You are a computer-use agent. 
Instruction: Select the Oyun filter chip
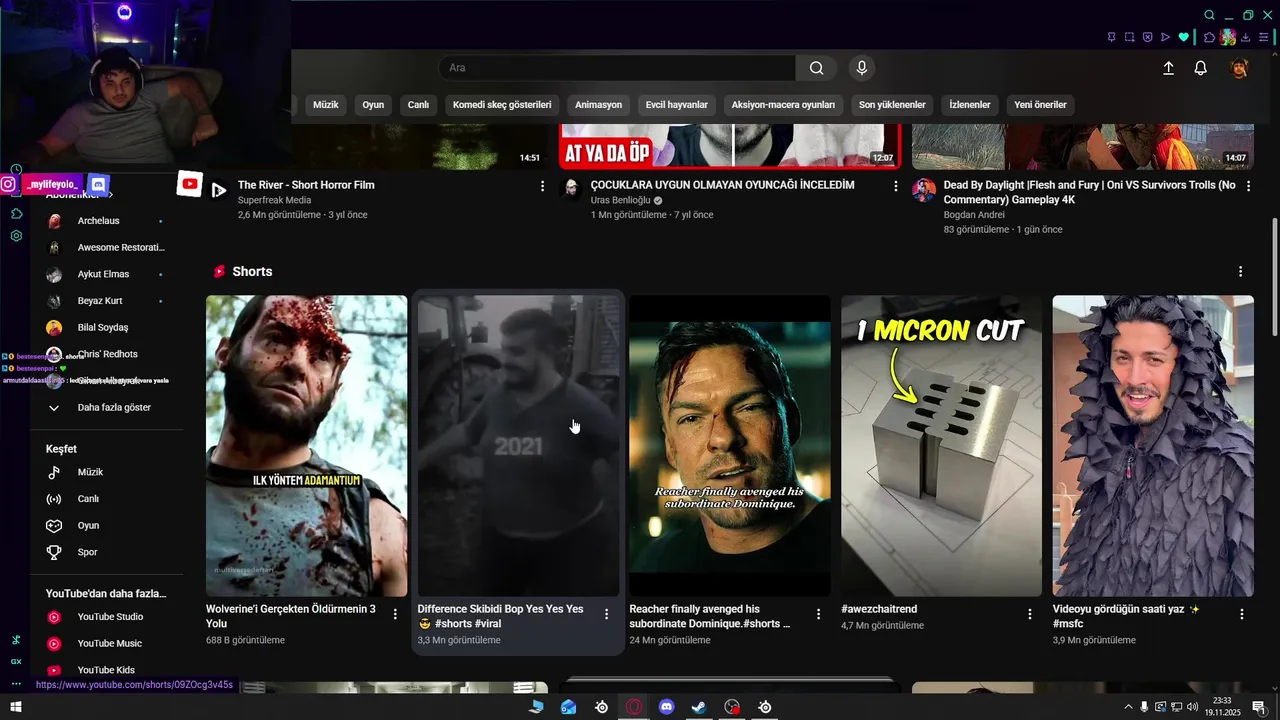click(373, 104)
